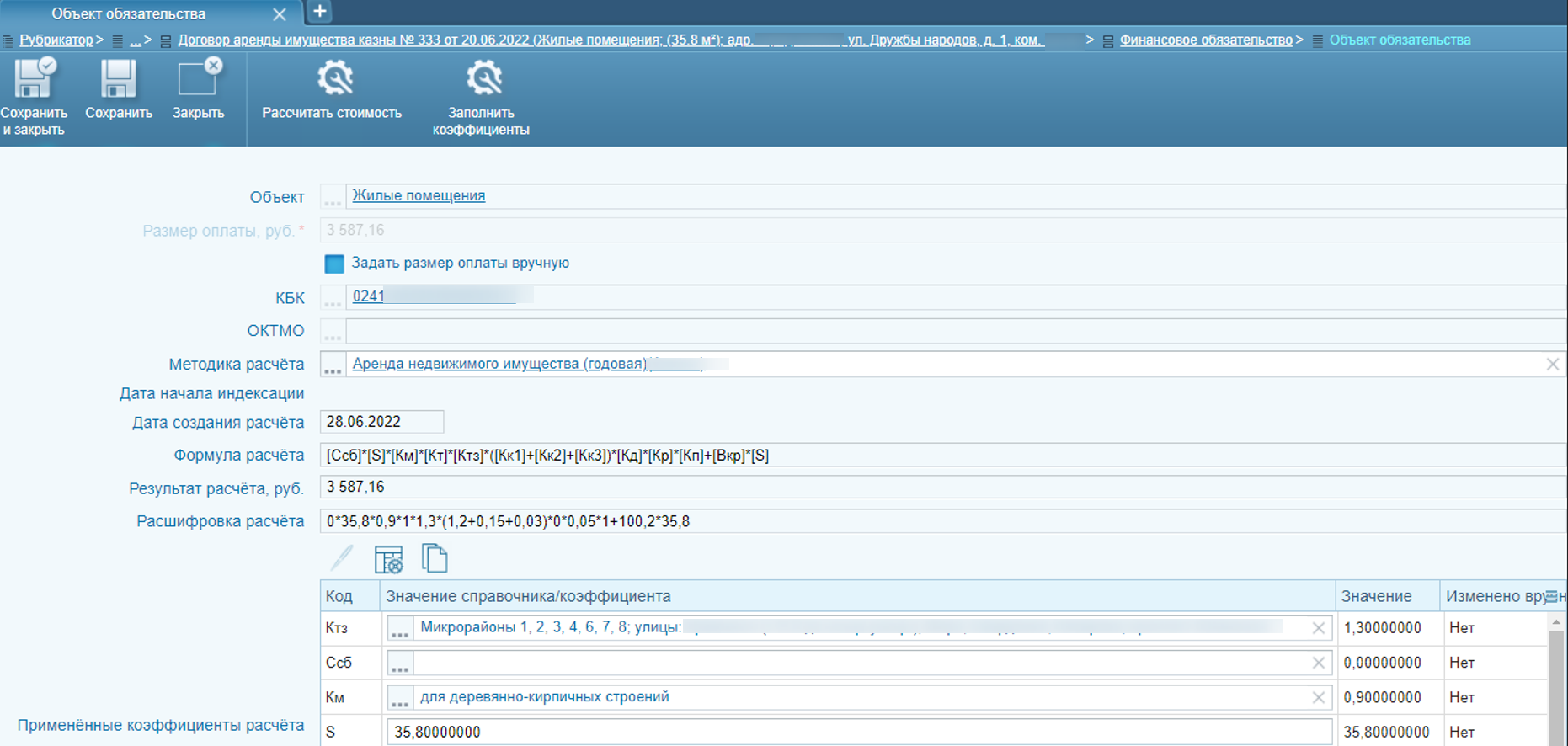Viewport: 1568px width, 746px height.
Task: Open the lookup ellipsis in the Ктз row
Action: [x=400, y=629]
